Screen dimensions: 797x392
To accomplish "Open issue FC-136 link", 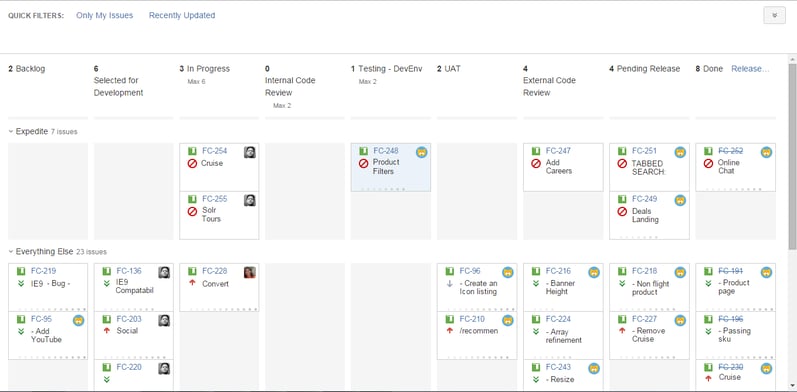I will click(129, 271).
